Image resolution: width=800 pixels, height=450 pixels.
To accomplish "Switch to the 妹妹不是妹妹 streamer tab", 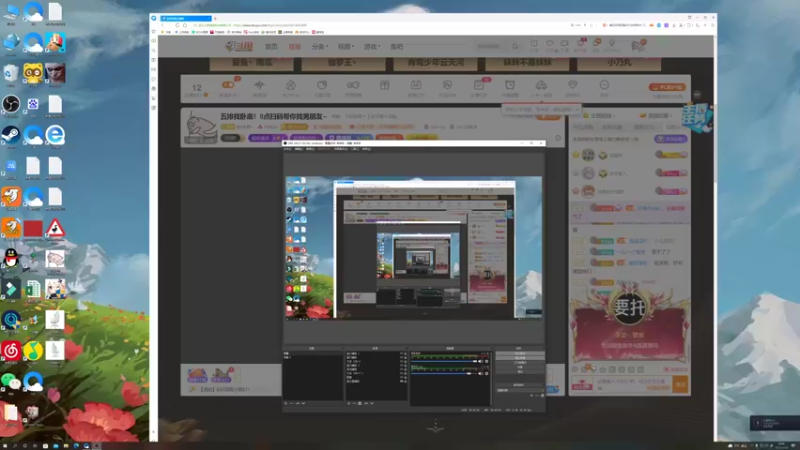I will coord(527,63).
